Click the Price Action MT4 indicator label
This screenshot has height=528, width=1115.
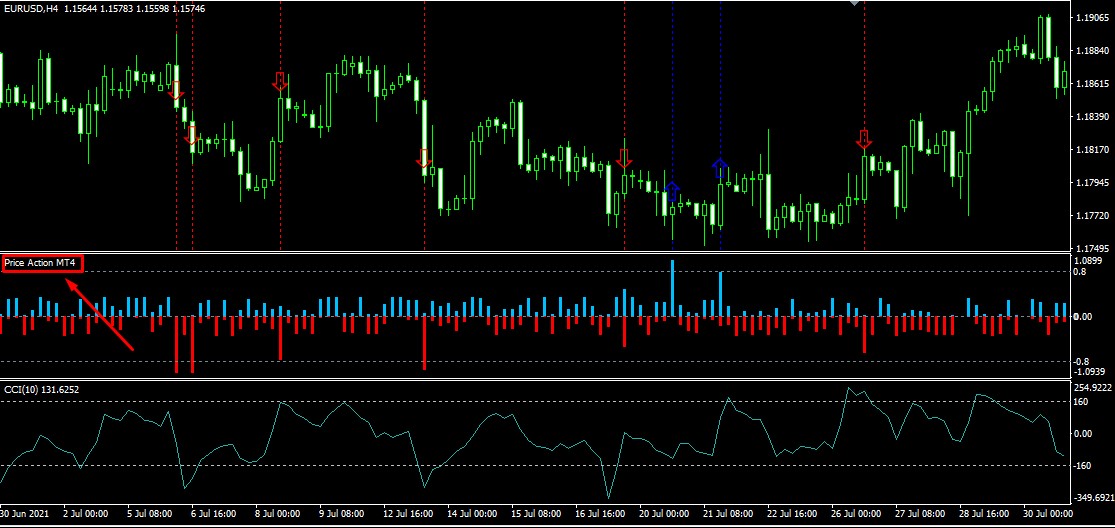tap(40, 264)
